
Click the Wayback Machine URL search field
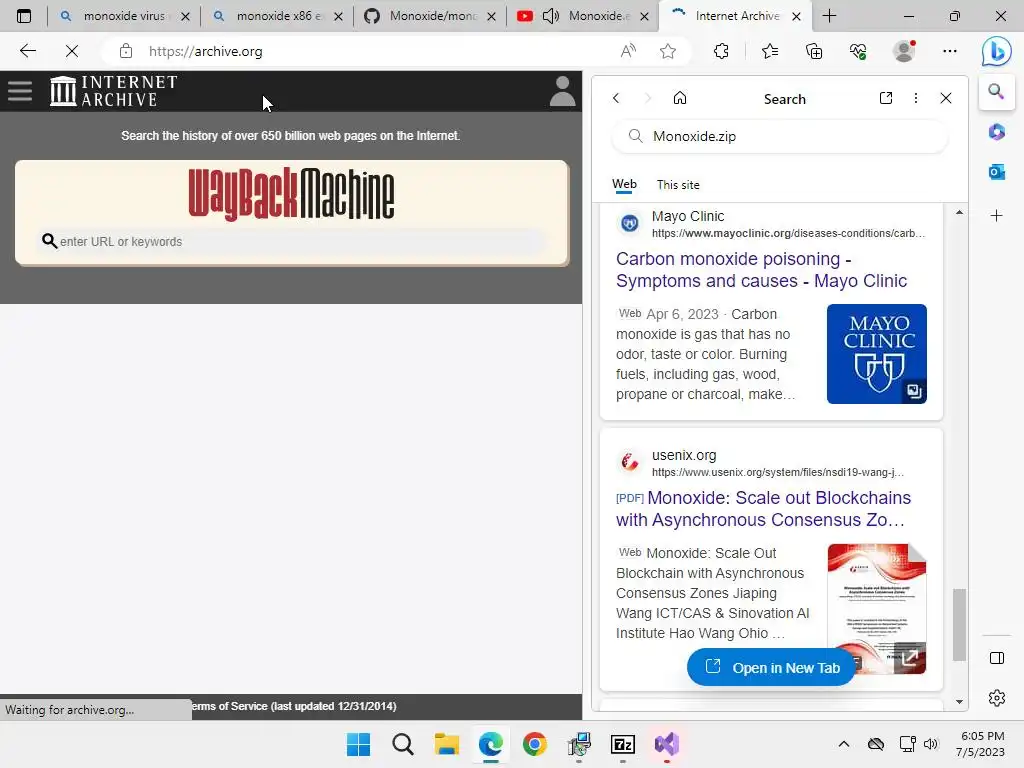coord(291,242)
